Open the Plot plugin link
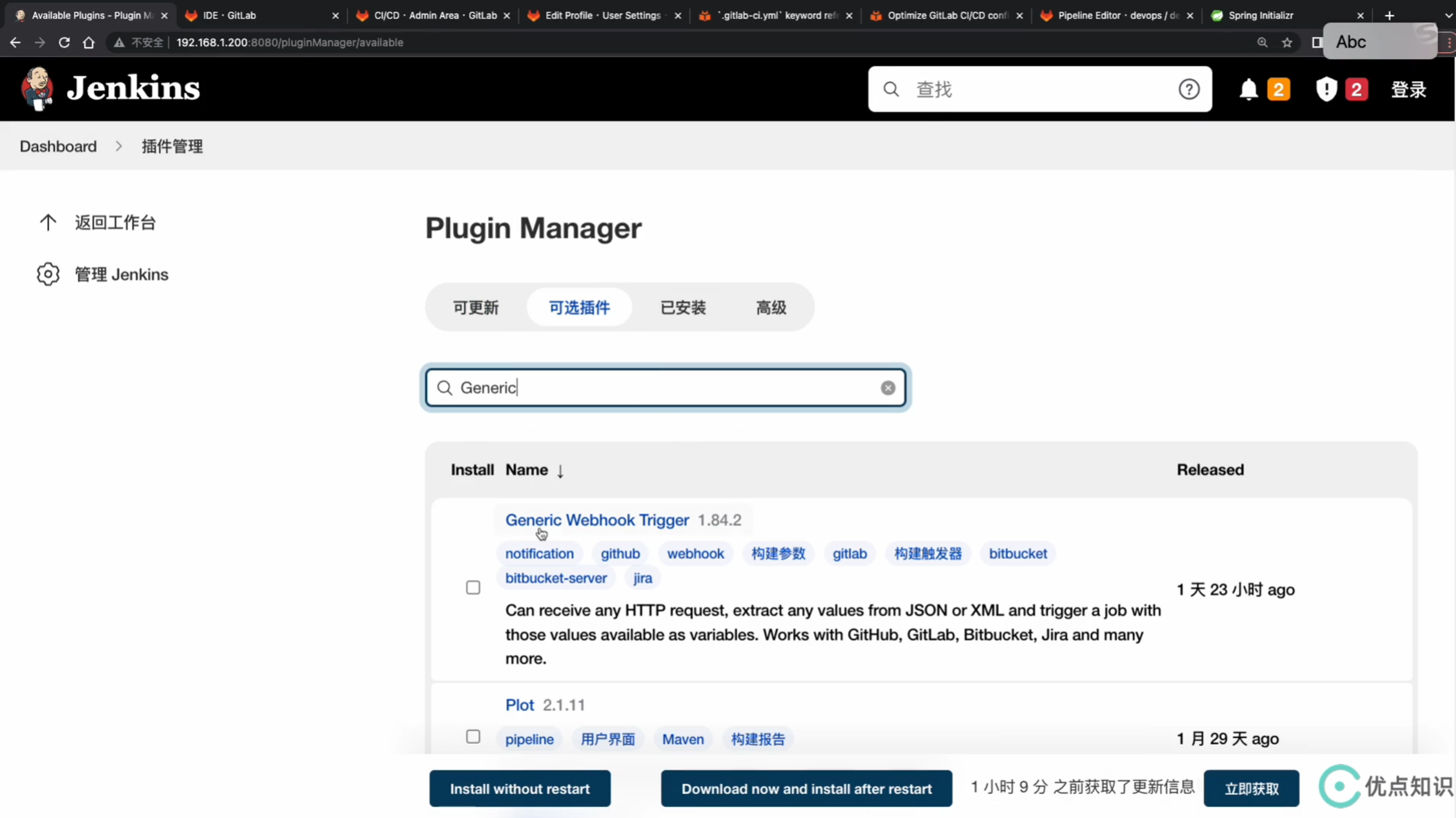 click(x=520, y=705)
